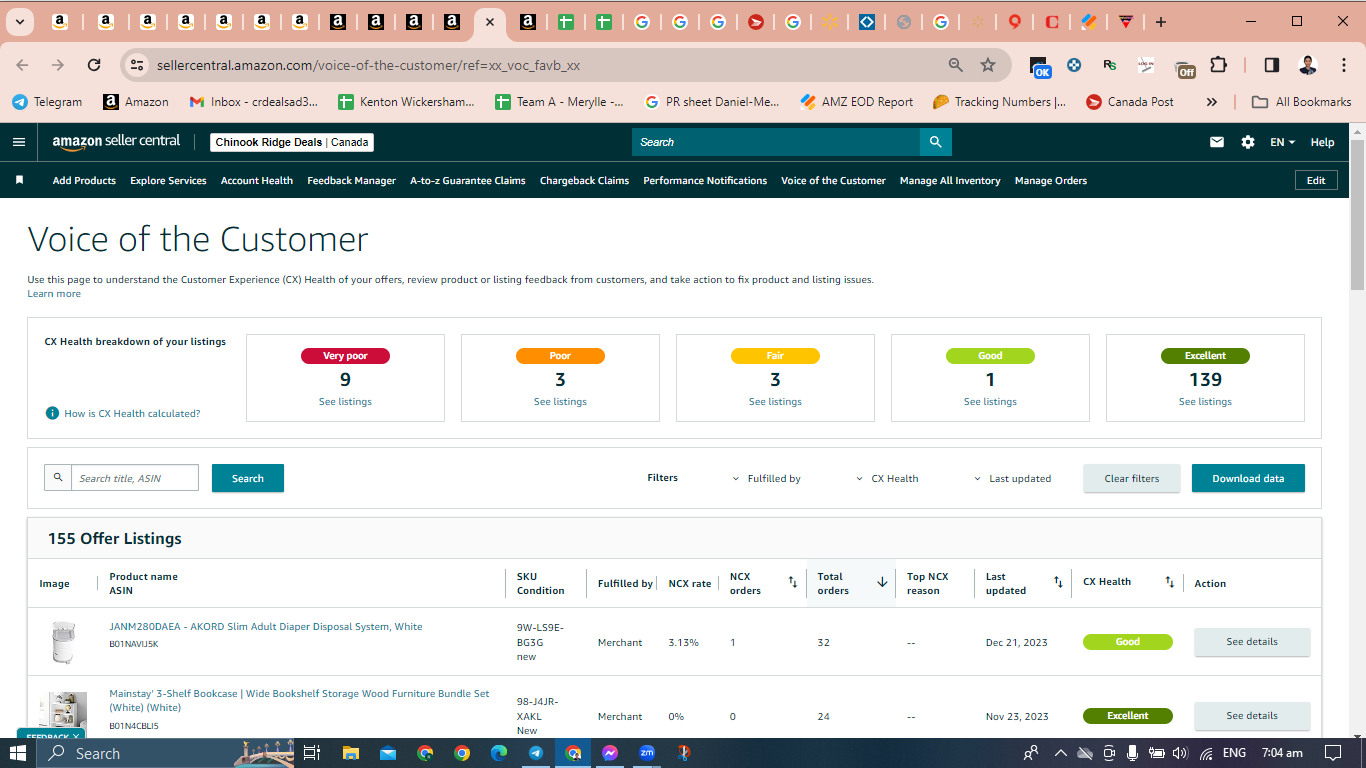Open the Chrome Extensions puzzle icon

pyautogui.click(x=1218, y=65)
